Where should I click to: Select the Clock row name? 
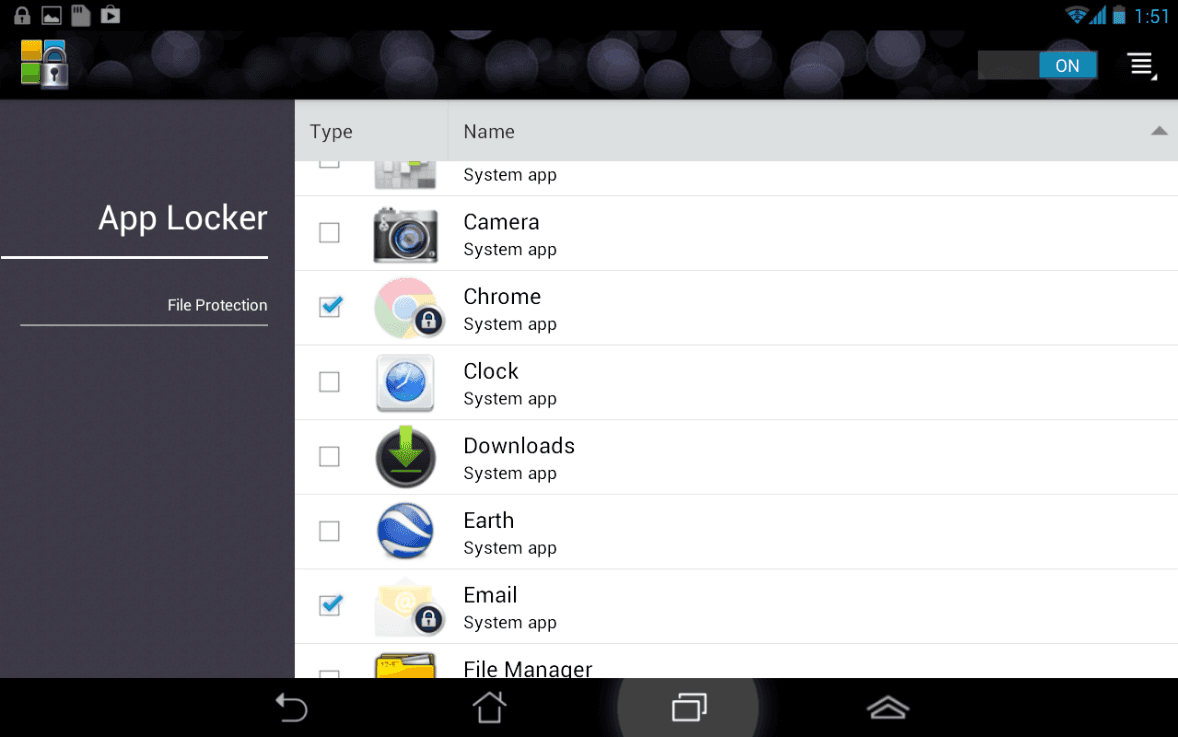coord(491,371)
